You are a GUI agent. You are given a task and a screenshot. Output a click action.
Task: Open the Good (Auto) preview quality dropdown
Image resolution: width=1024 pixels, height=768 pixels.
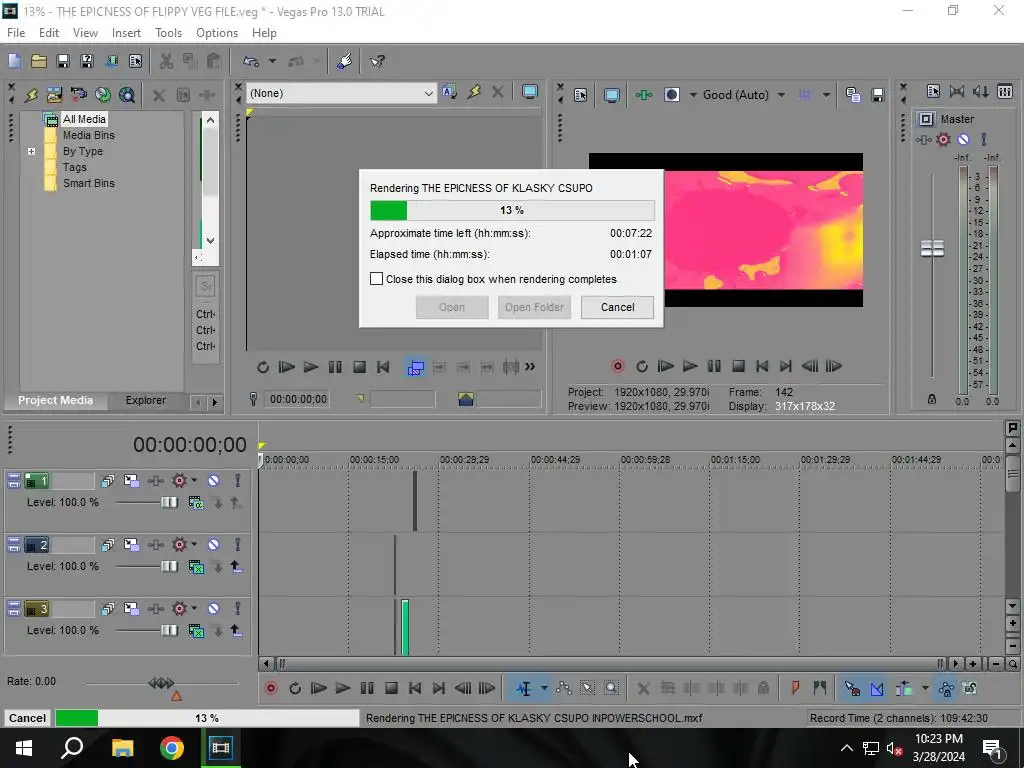pyautogui.click(x=781, y=95)
